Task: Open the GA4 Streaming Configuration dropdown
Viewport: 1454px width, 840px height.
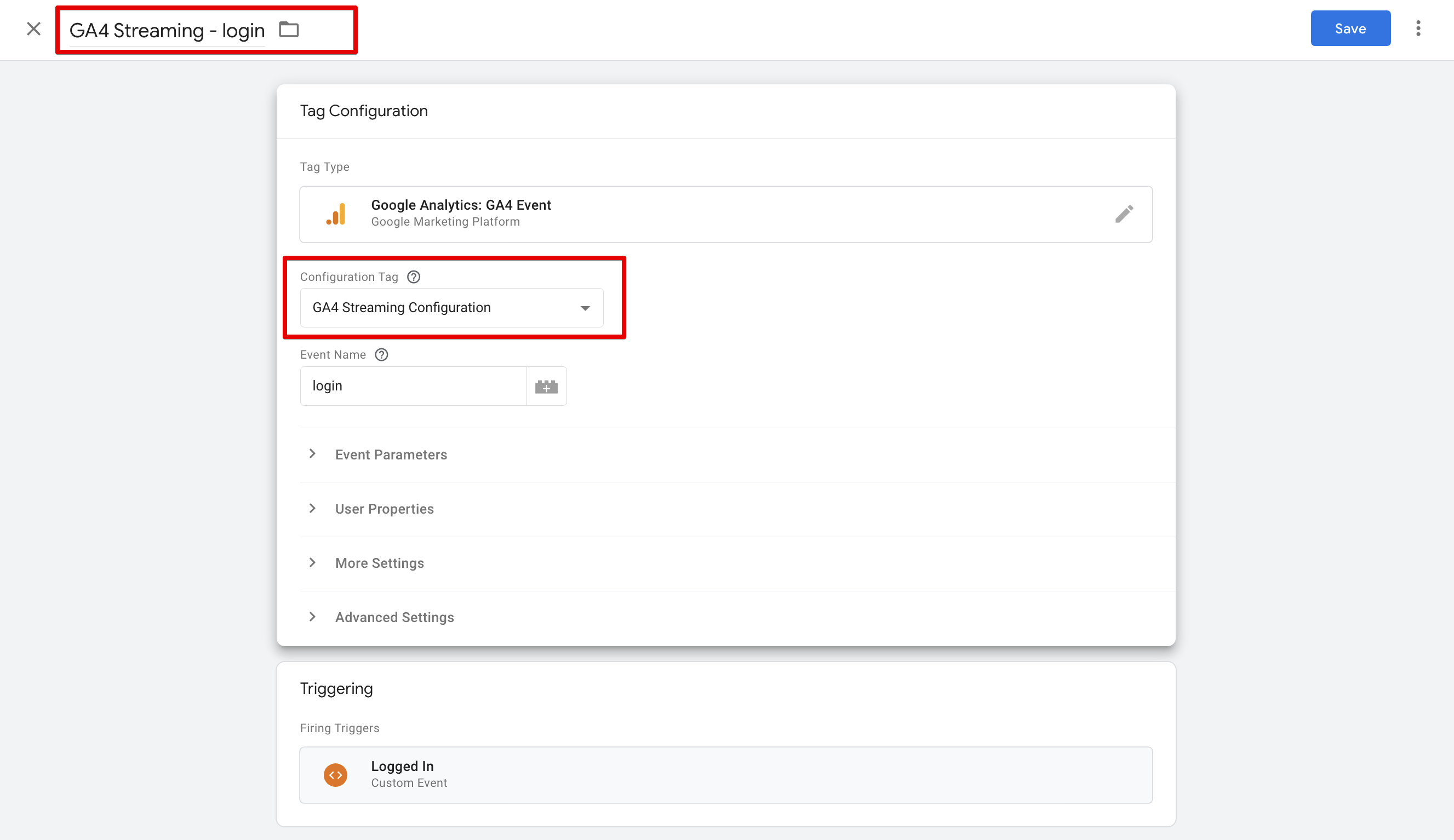Action: point(452,308)
